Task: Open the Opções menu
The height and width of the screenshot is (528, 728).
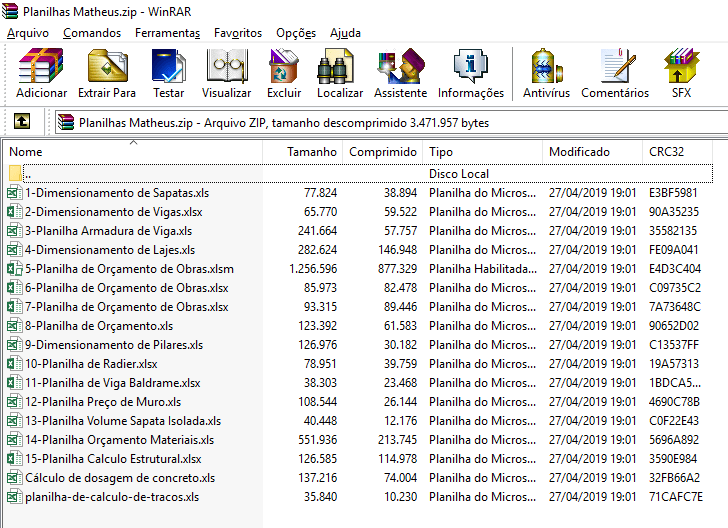Action: (296, 33)
